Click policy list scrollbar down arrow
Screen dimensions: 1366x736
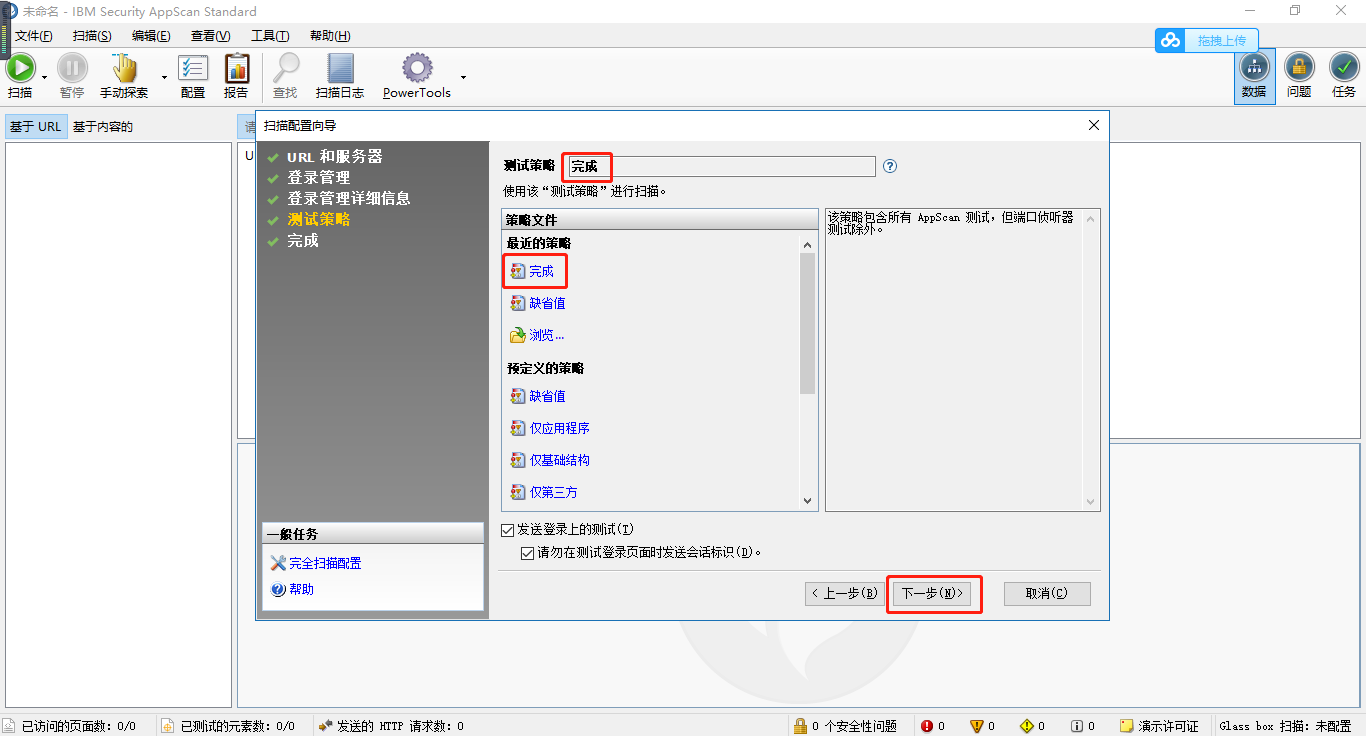click(x=809, y=500)
